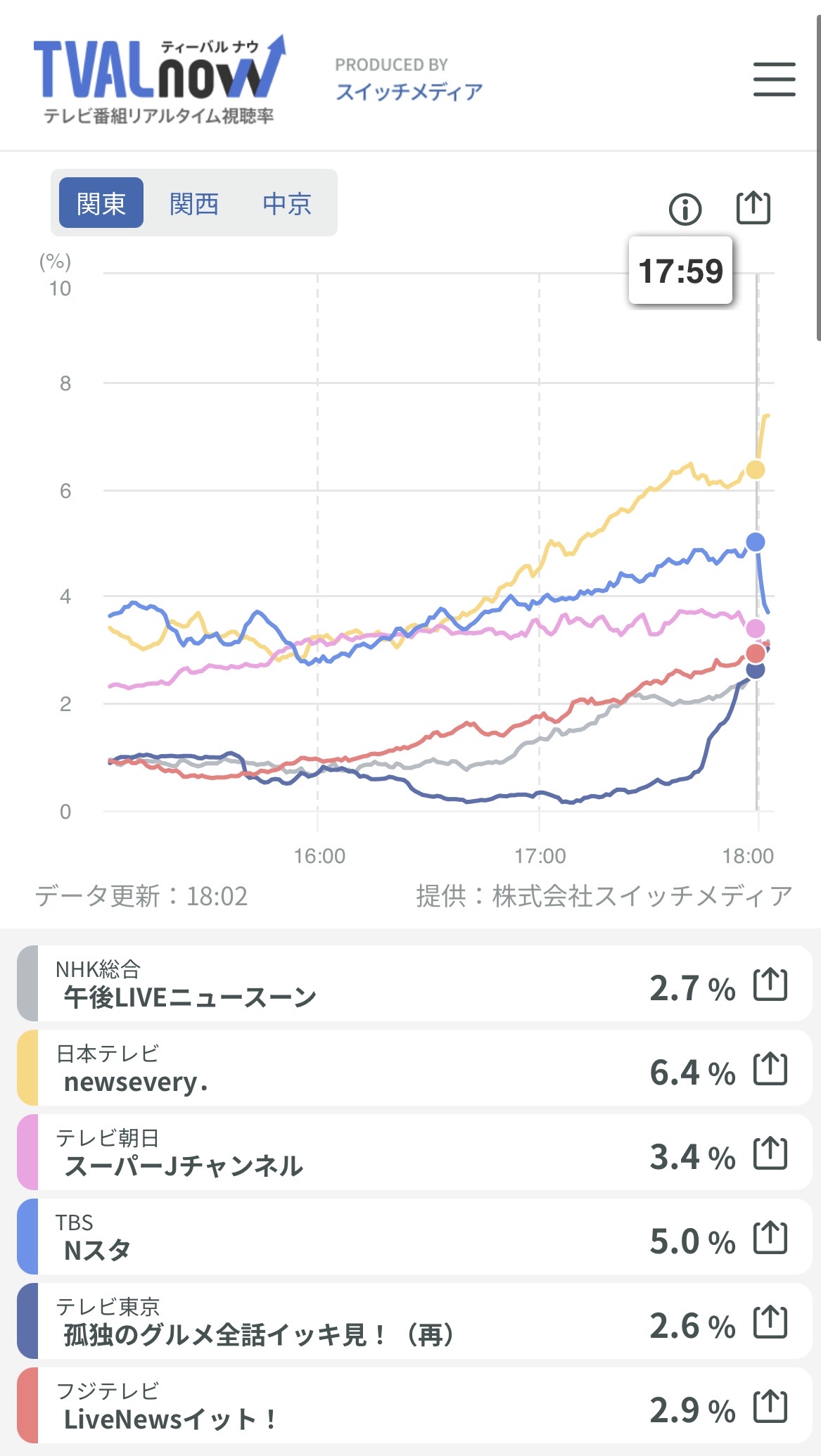The width and height of the screenshot is (821, 1456).
Task: Click the chart info icon
Action: coord(685,209)
